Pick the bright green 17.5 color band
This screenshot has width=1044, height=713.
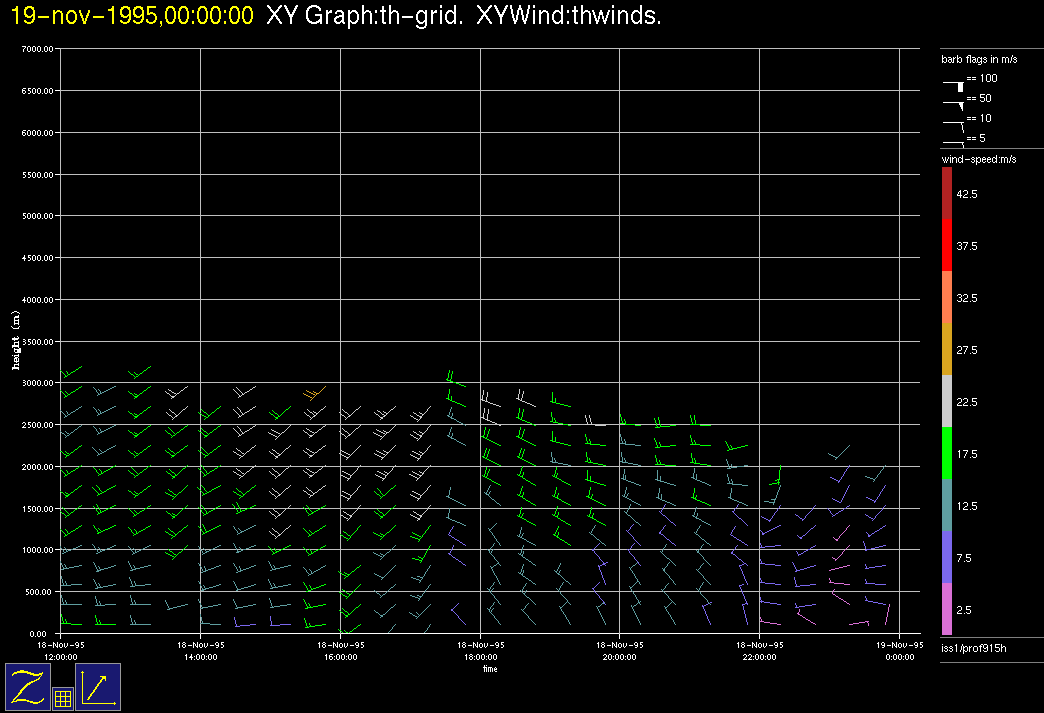947,453
